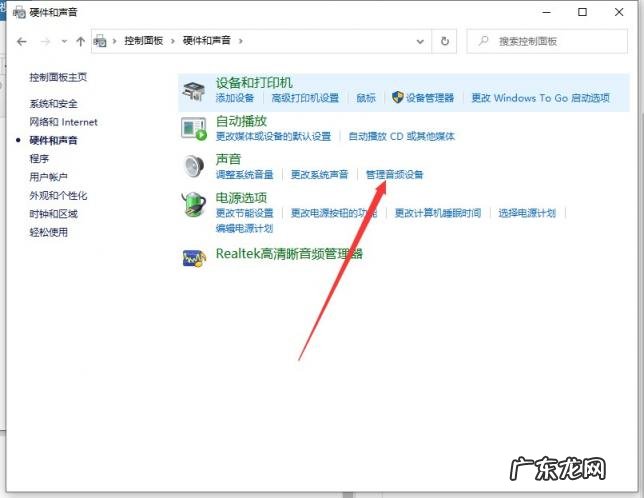Open 设备管理器 link
Image resolution: width=644 pixels, height=498 pixels.
click(x=430, y=98)
